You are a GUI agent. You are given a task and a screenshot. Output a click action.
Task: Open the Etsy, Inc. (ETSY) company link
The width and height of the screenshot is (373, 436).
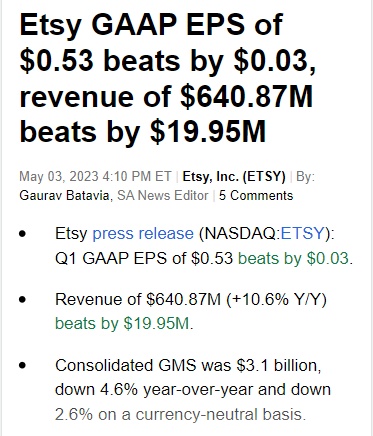[234, 177]
